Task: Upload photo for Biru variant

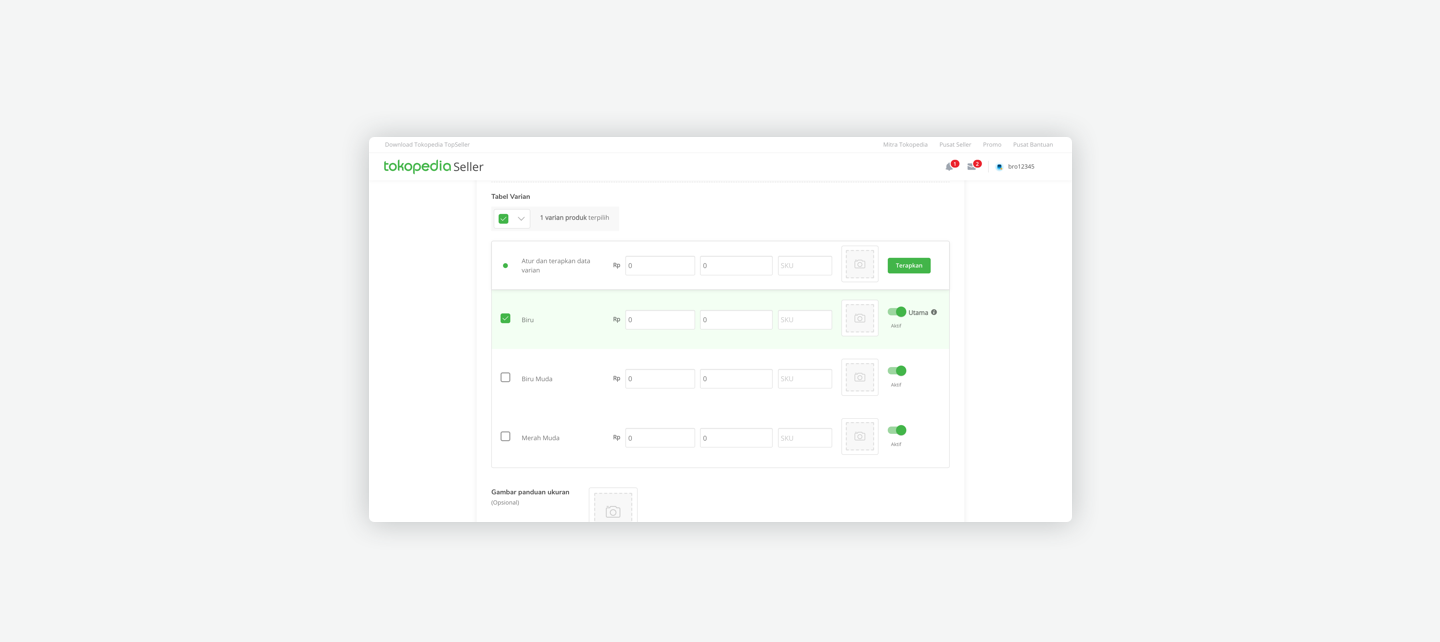Action: tap(859, 319)
